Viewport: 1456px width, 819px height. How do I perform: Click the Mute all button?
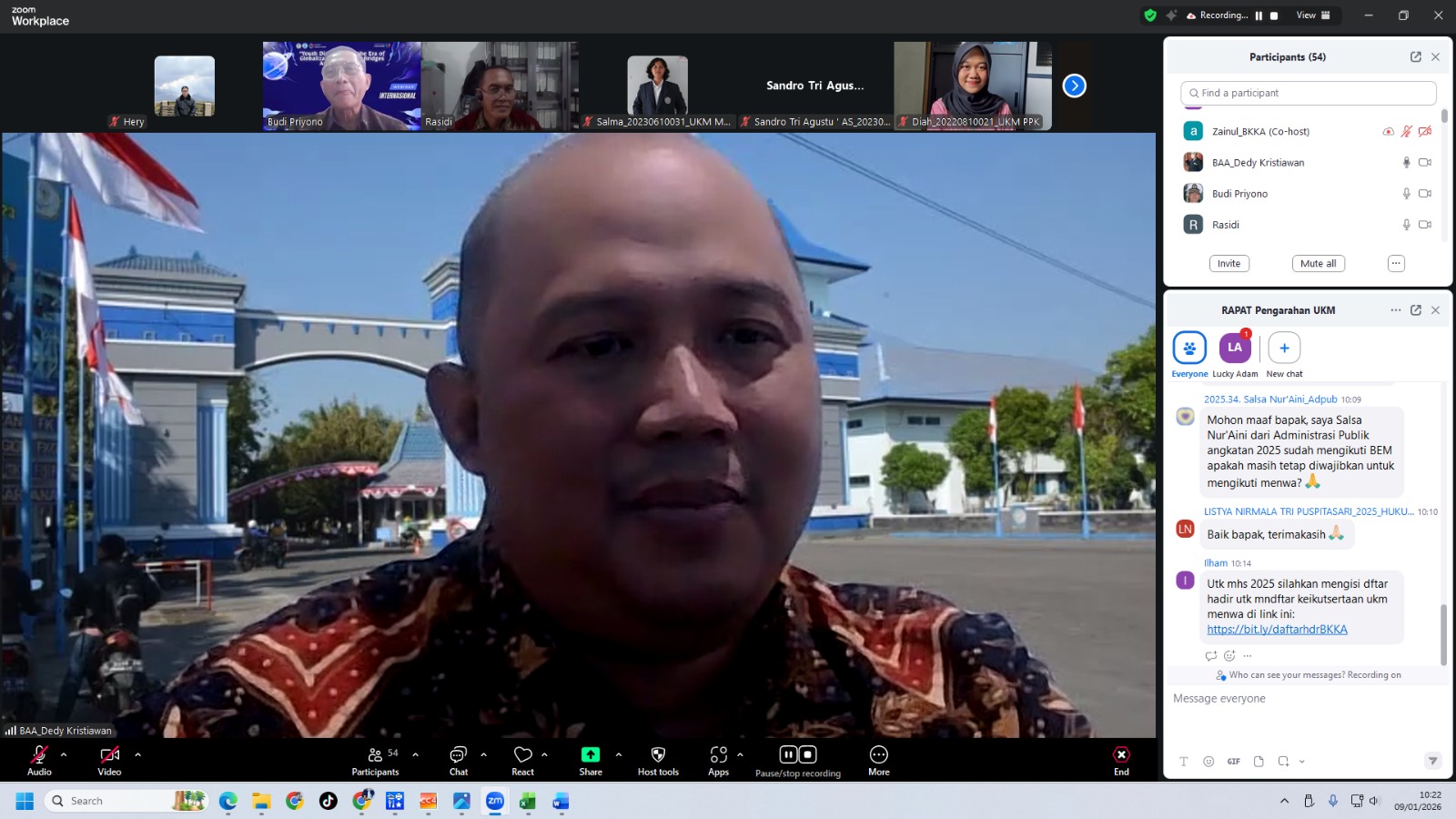[1318, 264]
